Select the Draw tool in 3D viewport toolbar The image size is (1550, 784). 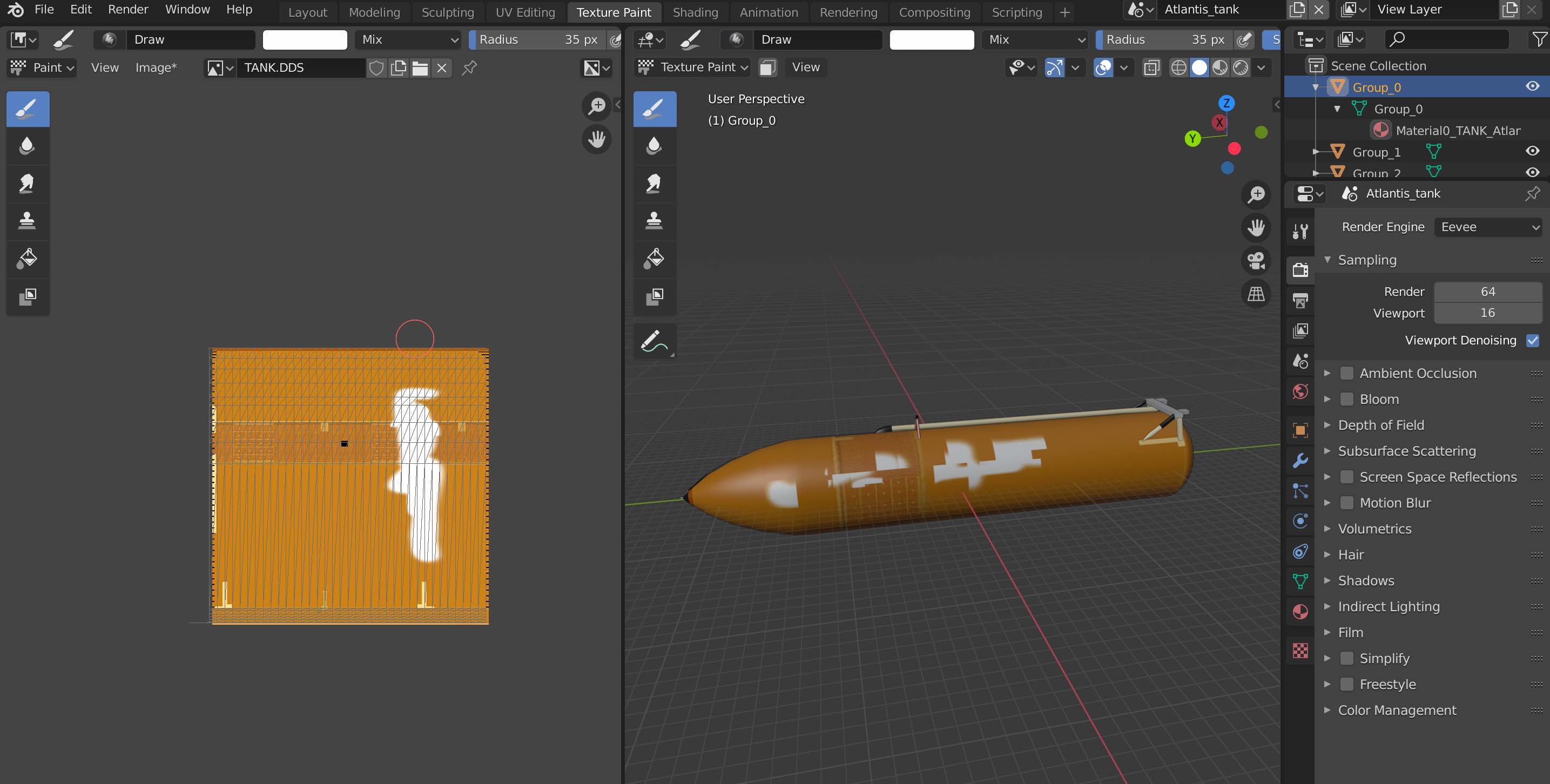655,109
